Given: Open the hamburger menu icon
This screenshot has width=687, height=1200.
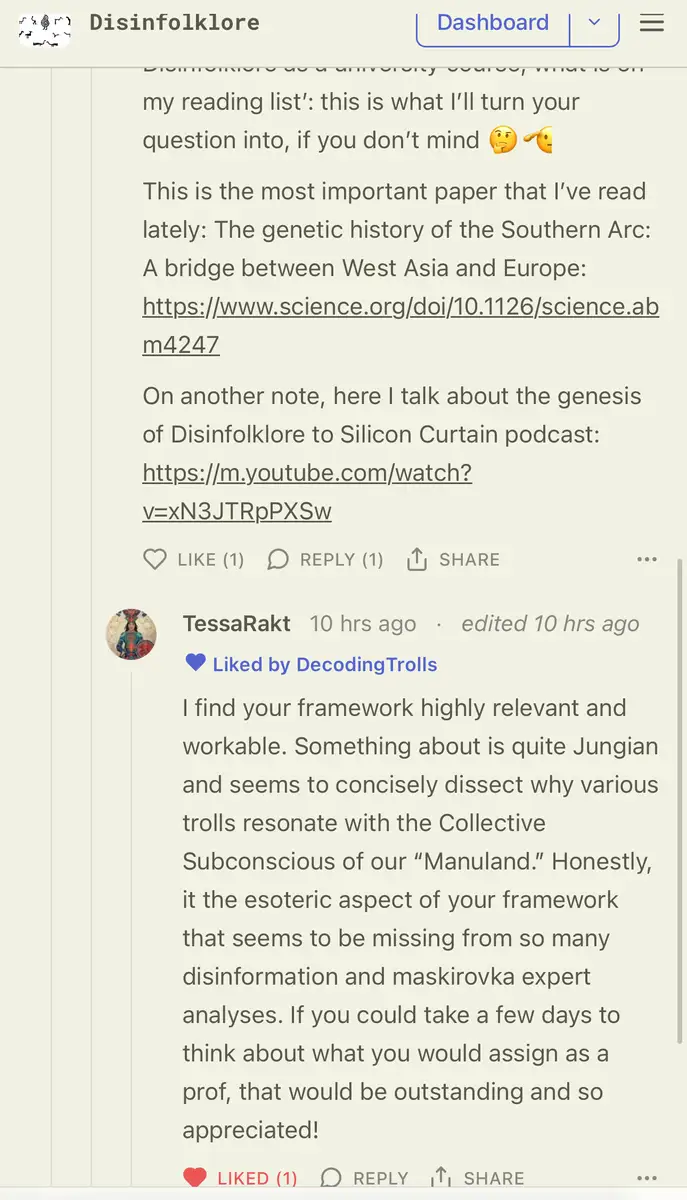Looking at the screenshot, I should (x=652, y=23).
